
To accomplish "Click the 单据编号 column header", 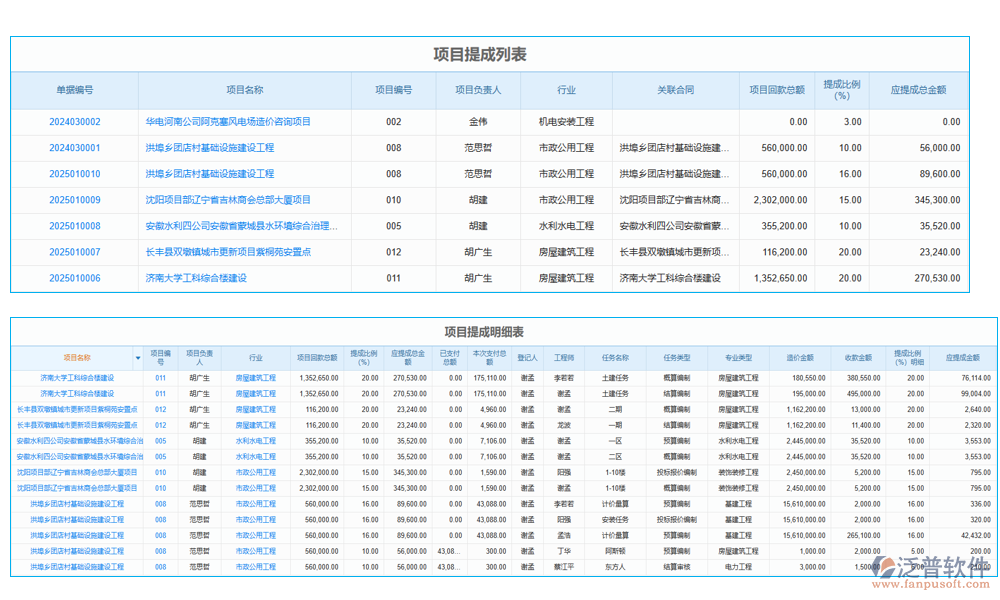I will pyautogui.click(x=75, y=90).
